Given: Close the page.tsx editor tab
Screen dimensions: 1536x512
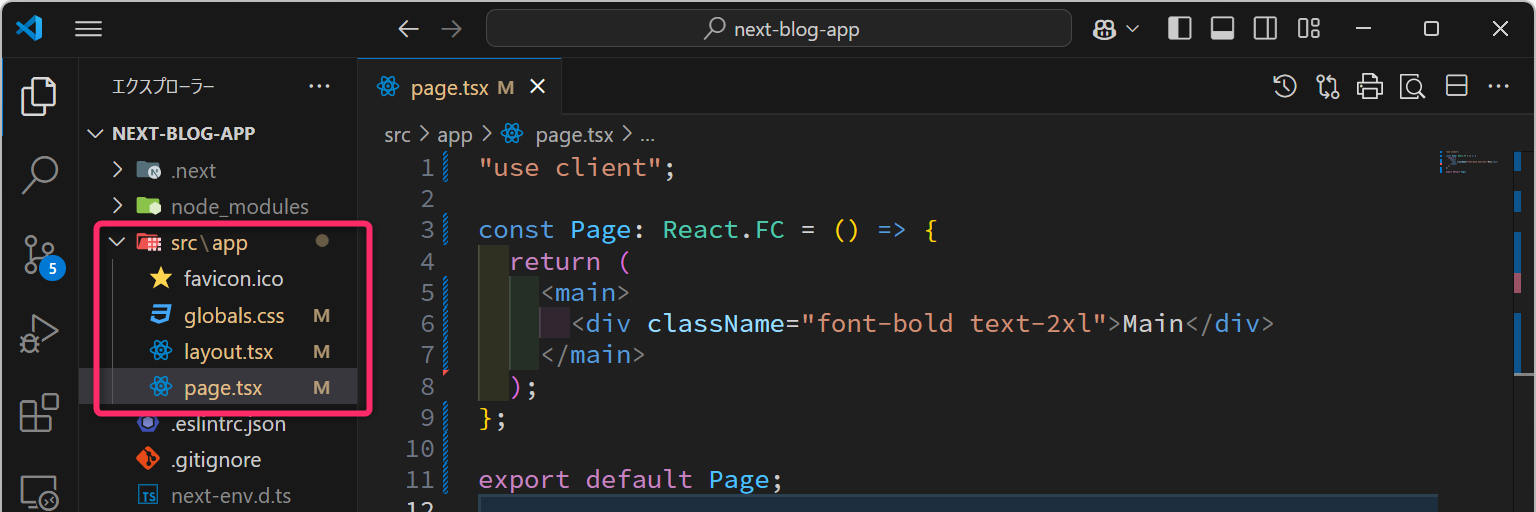Looking at the screenshot, I should coord(537,87).
